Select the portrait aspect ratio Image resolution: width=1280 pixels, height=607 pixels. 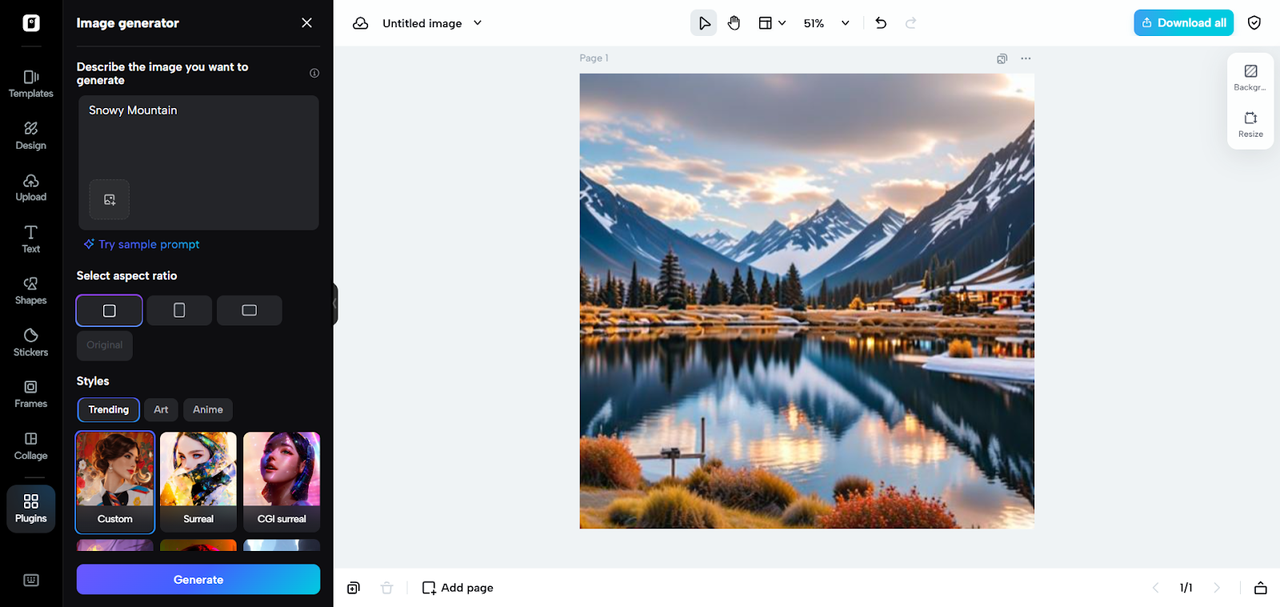click(178, 310)
